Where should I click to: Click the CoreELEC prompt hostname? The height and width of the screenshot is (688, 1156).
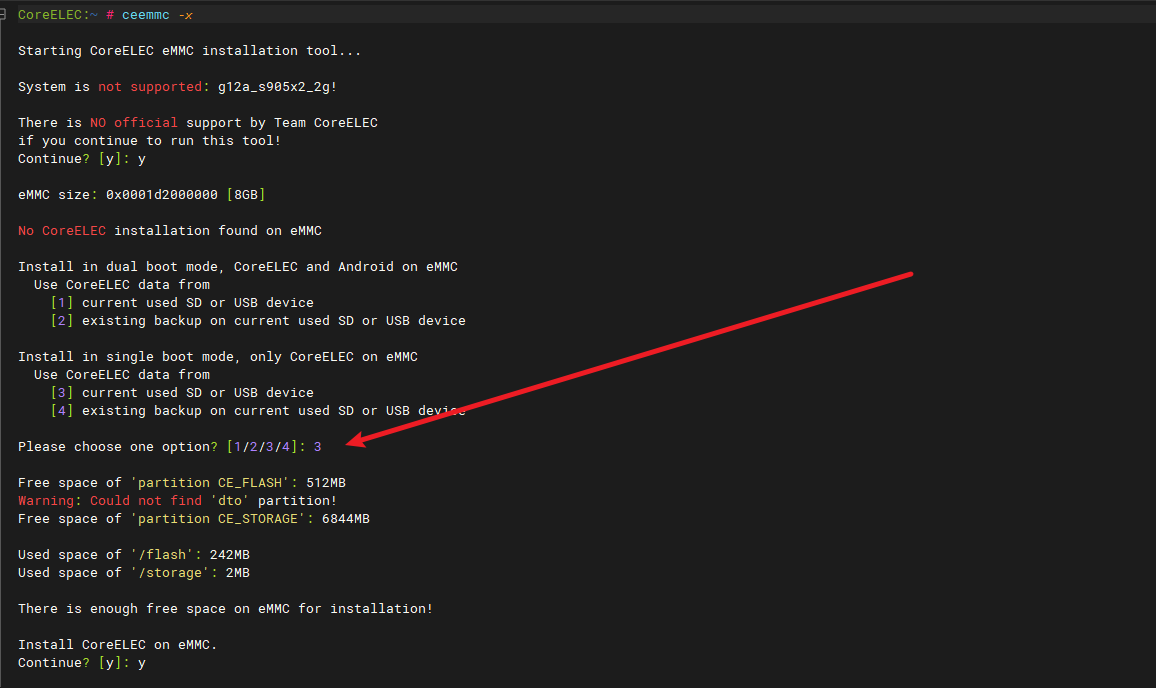click(x=50, y=15)
